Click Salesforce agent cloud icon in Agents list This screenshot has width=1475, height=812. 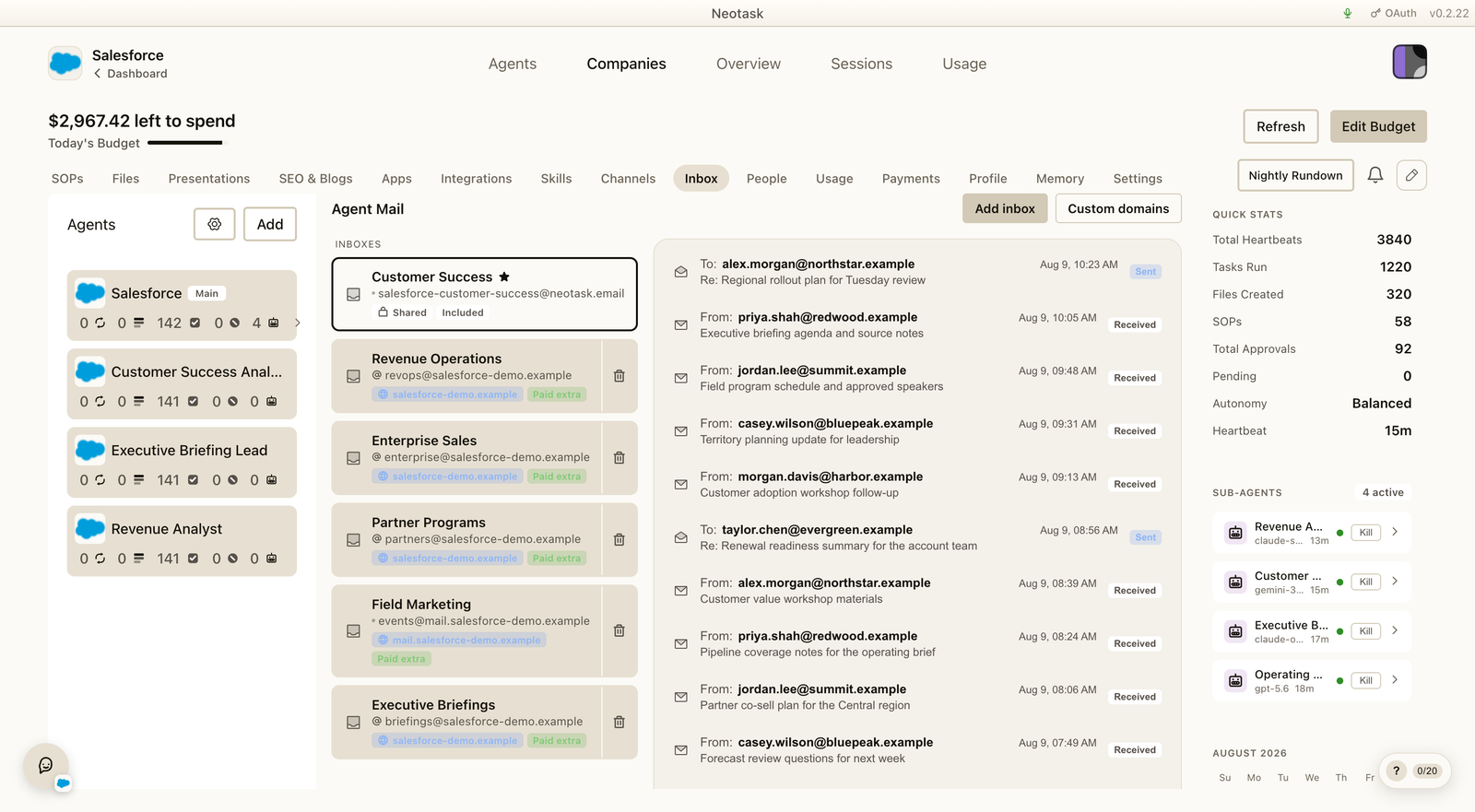pos(89,293)
